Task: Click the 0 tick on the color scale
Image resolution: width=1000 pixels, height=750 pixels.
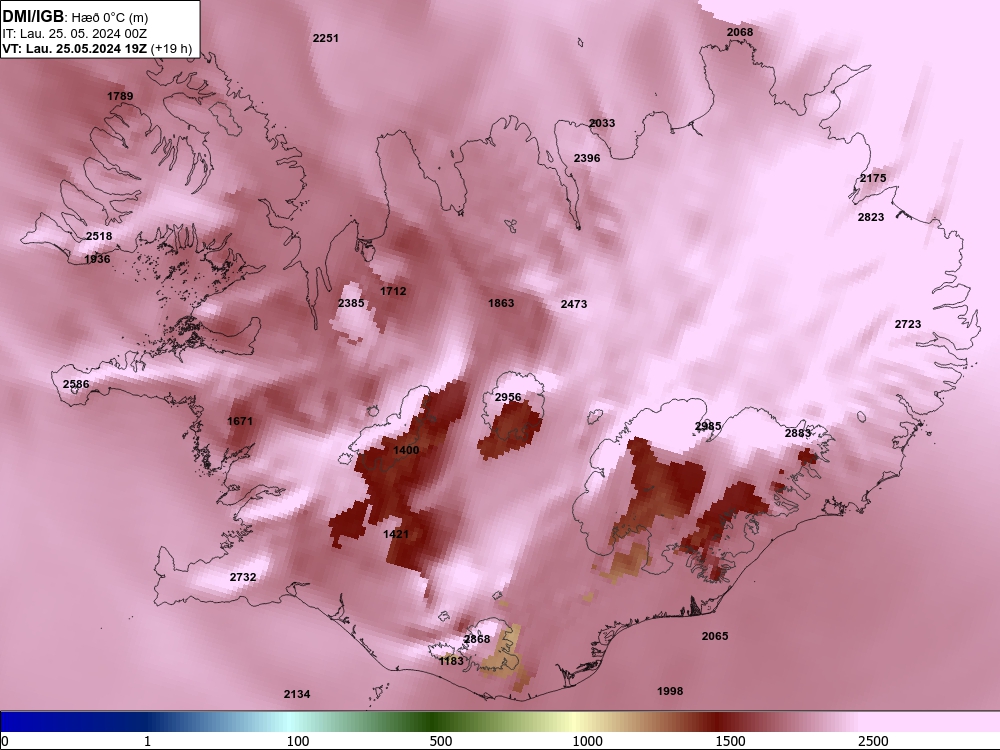Action: coord(5,741)
